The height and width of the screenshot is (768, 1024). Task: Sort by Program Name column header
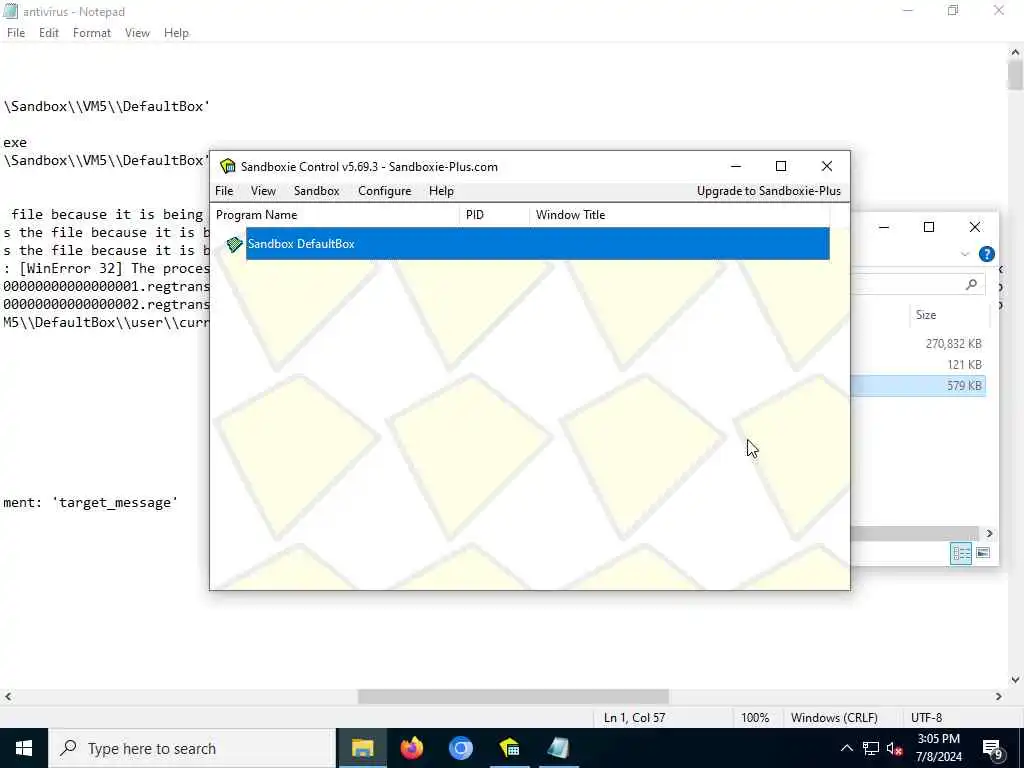(x=336, y=215)
